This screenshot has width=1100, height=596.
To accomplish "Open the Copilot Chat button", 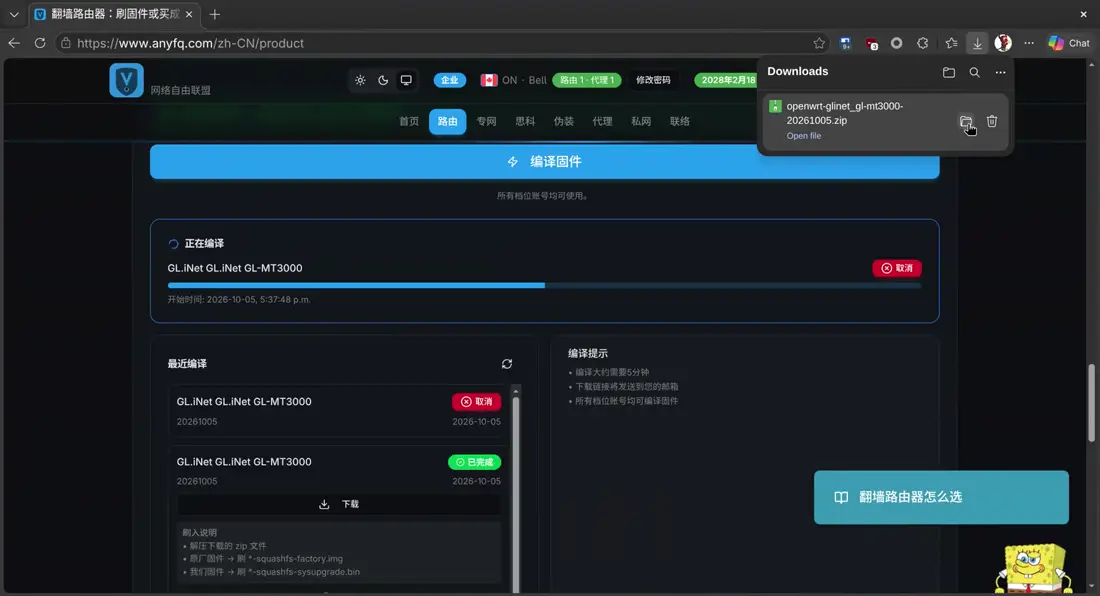I will 1069,43.
